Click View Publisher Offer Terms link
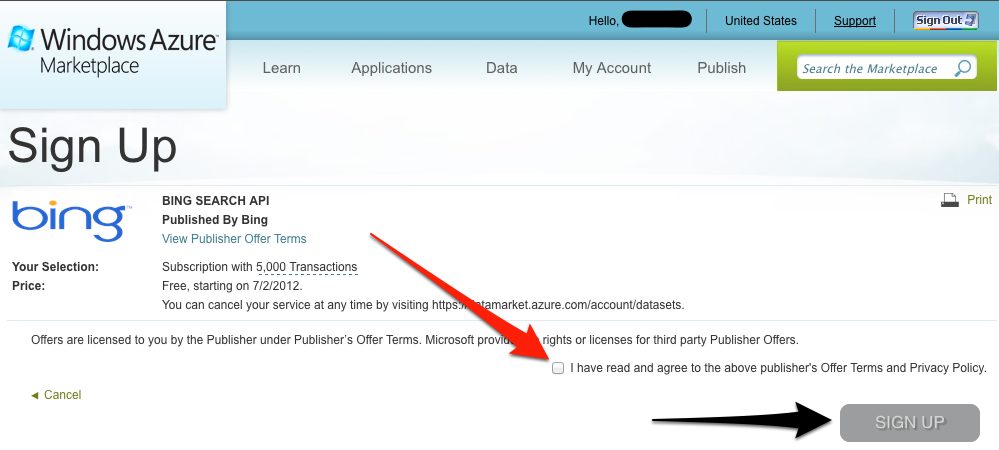The width and height of the screenshot is (999, 450). [234, 239]
